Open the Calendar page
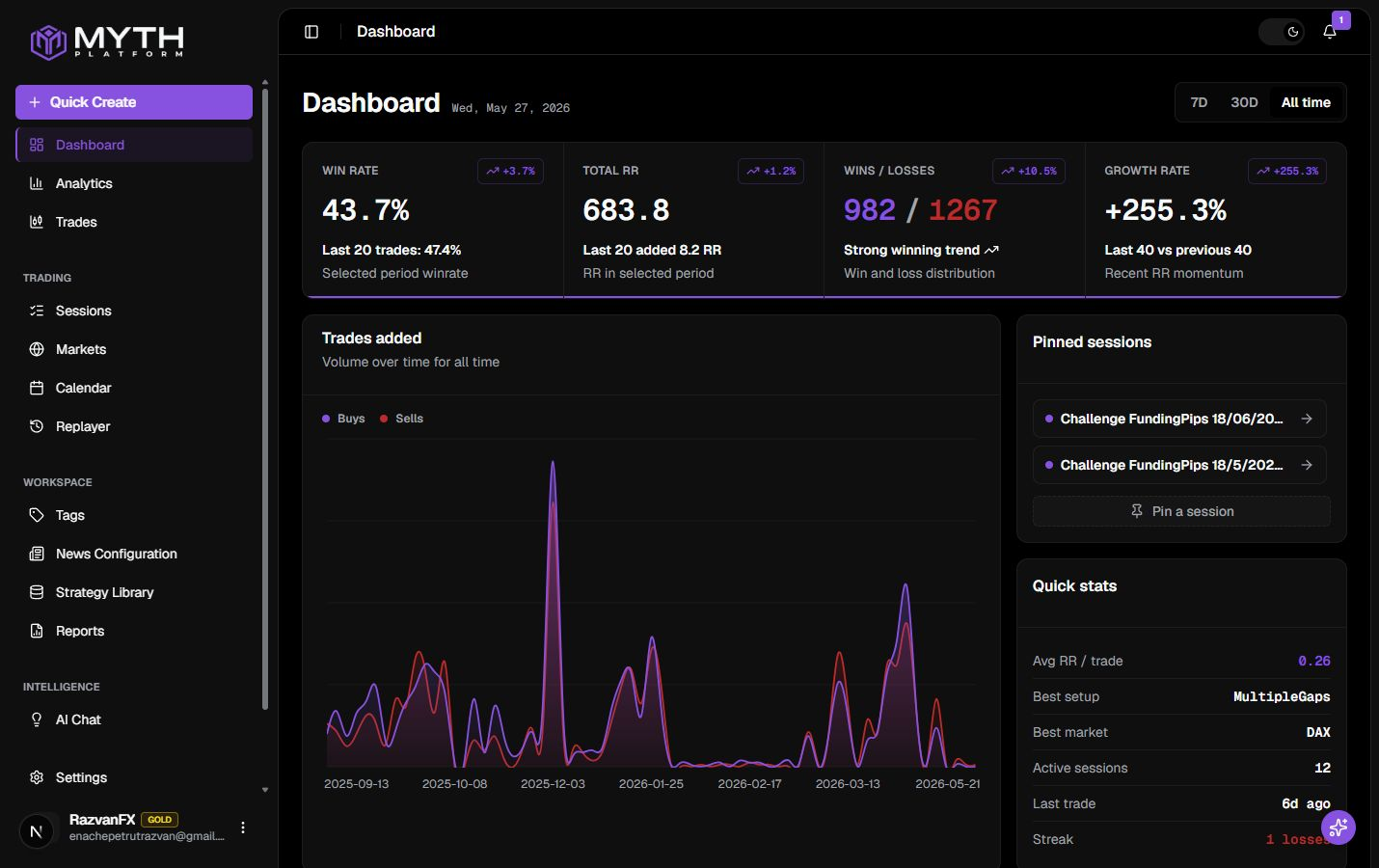This screenshot has width=1379, height=868. tap(134, 388)
